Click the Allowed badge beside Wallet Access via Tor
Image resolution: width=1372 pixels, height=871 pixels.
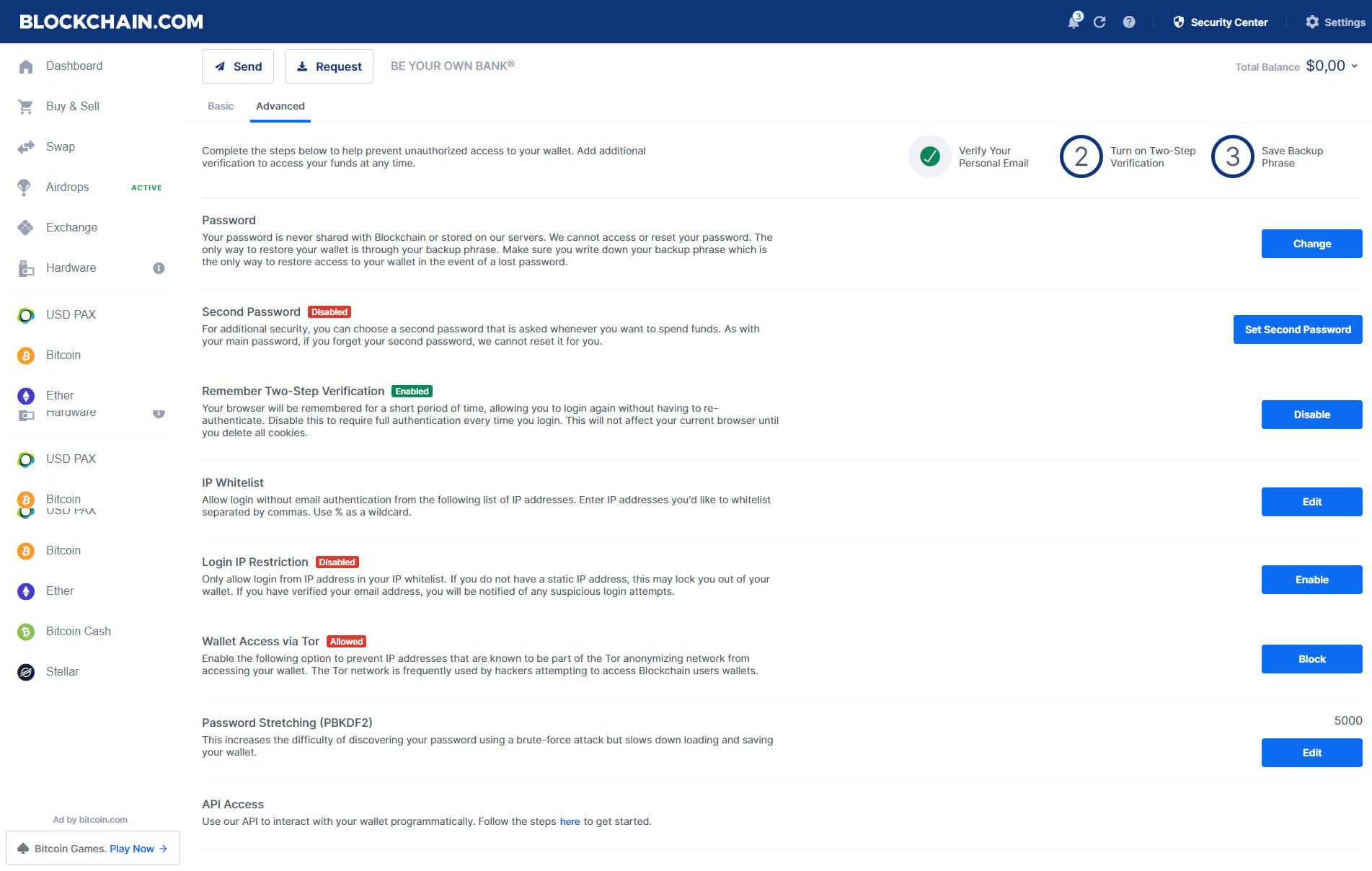pyautogui.click(x=346, y=642)
